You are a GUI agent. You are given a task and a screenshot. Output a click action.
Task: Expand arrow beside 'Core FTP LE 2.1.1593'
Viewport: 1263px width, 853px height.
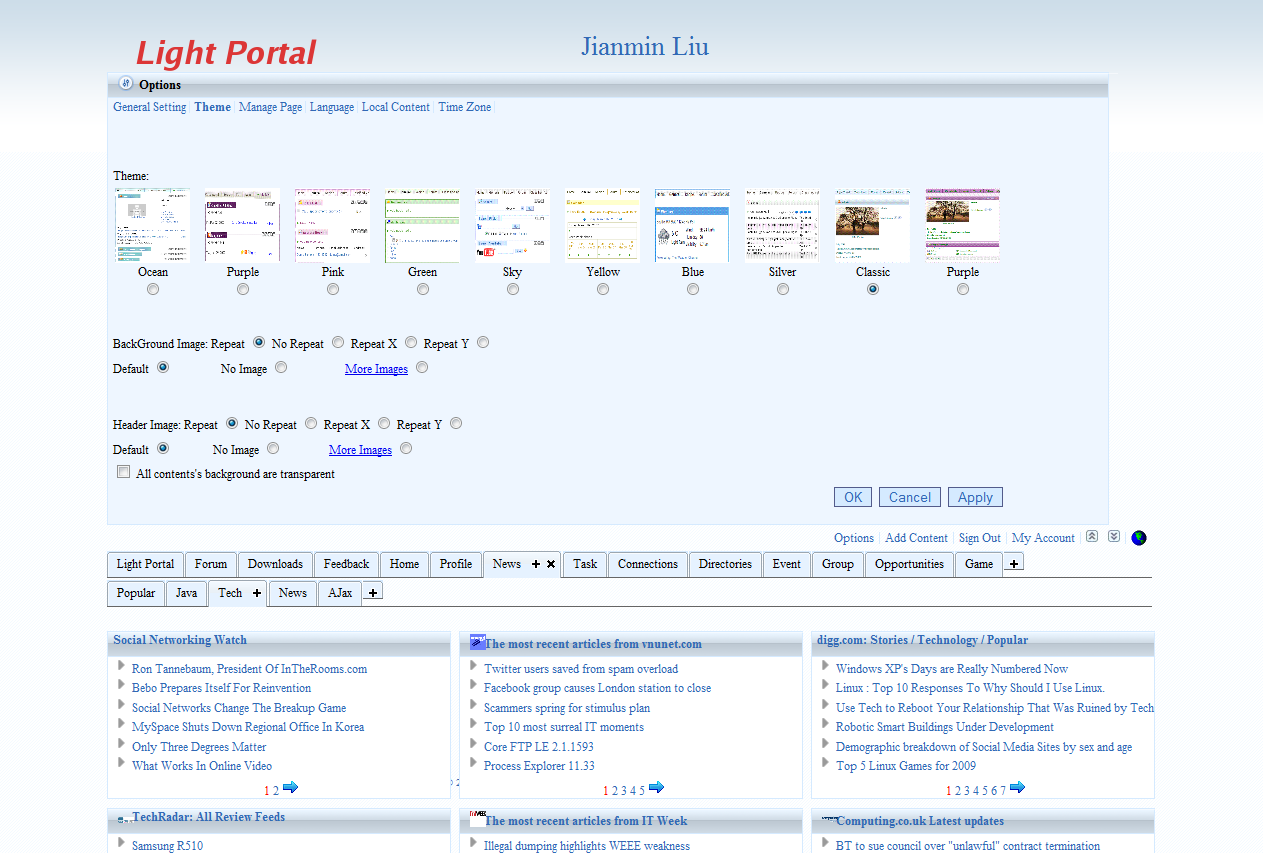click(473, 744)
